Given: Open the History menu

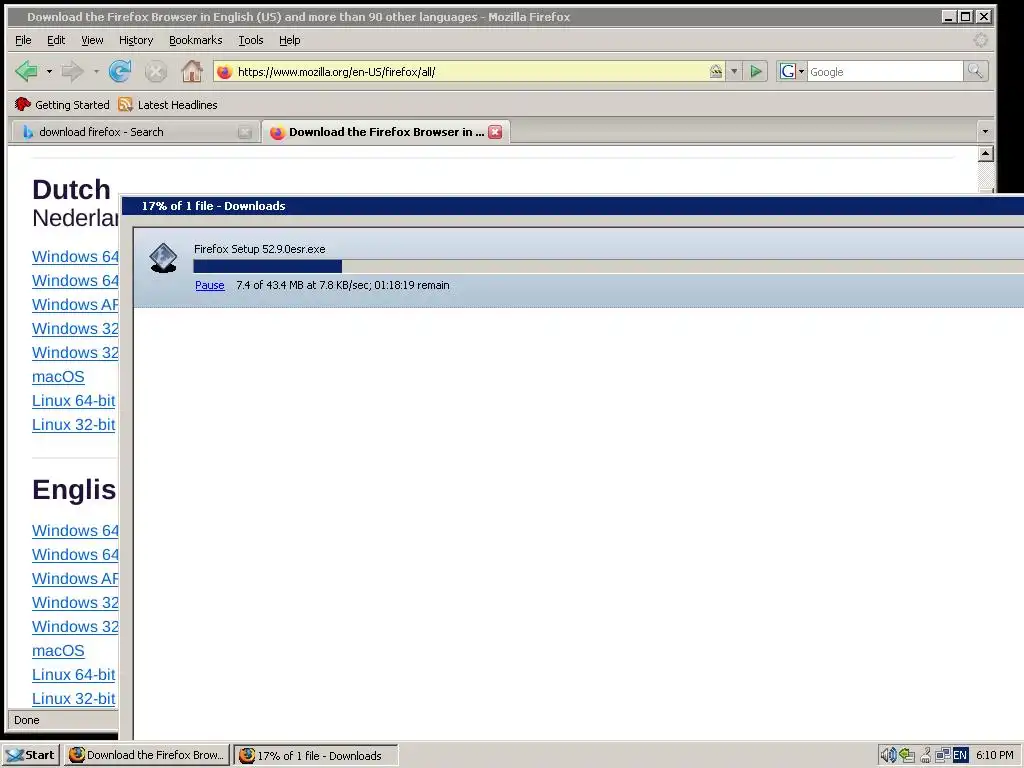Looking at the screenshot, I should pyautogui.click(x=136, y=40).
